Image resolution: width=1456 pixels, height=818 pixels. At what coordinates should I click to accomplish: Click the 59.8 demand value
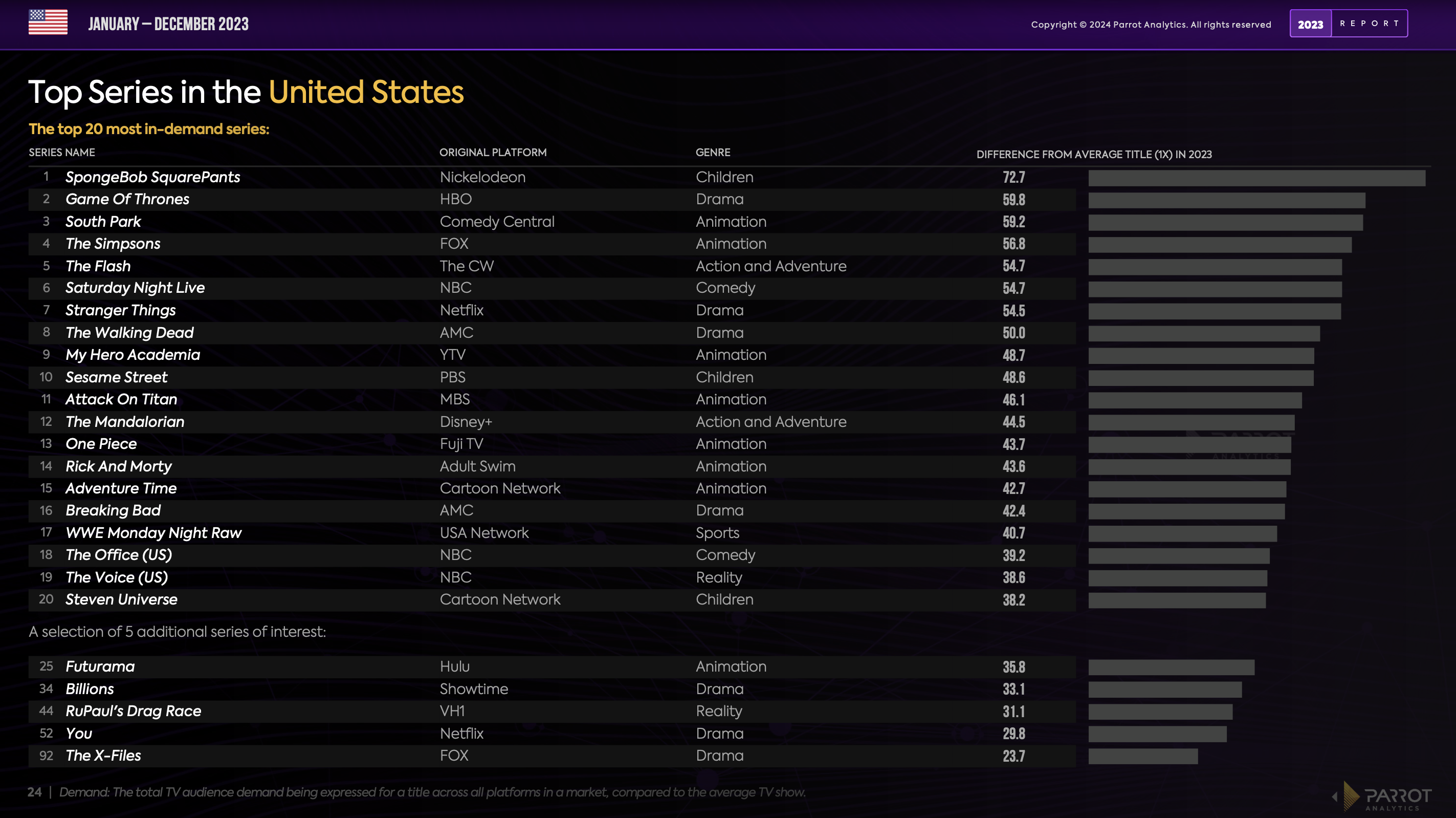pyautogui.click(x=1013, y=200)
